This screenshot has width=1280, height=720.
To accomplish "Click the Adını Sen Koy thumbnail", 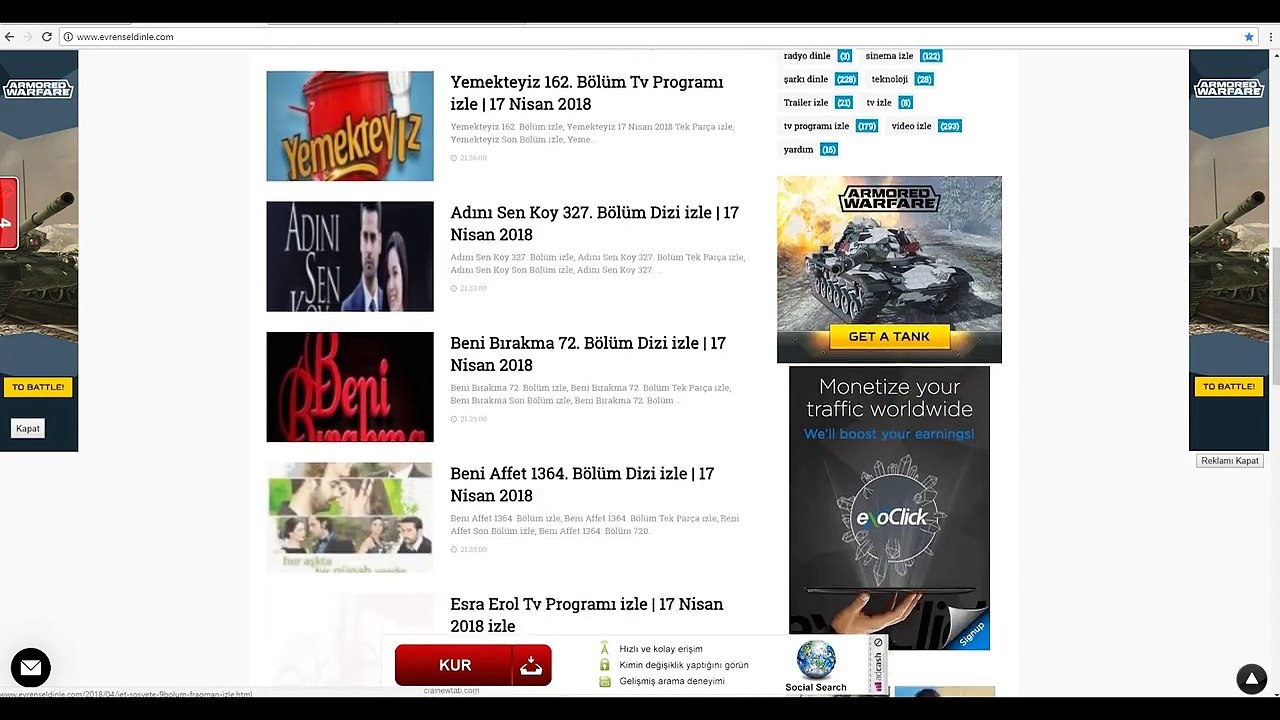I will coord(350,256).
